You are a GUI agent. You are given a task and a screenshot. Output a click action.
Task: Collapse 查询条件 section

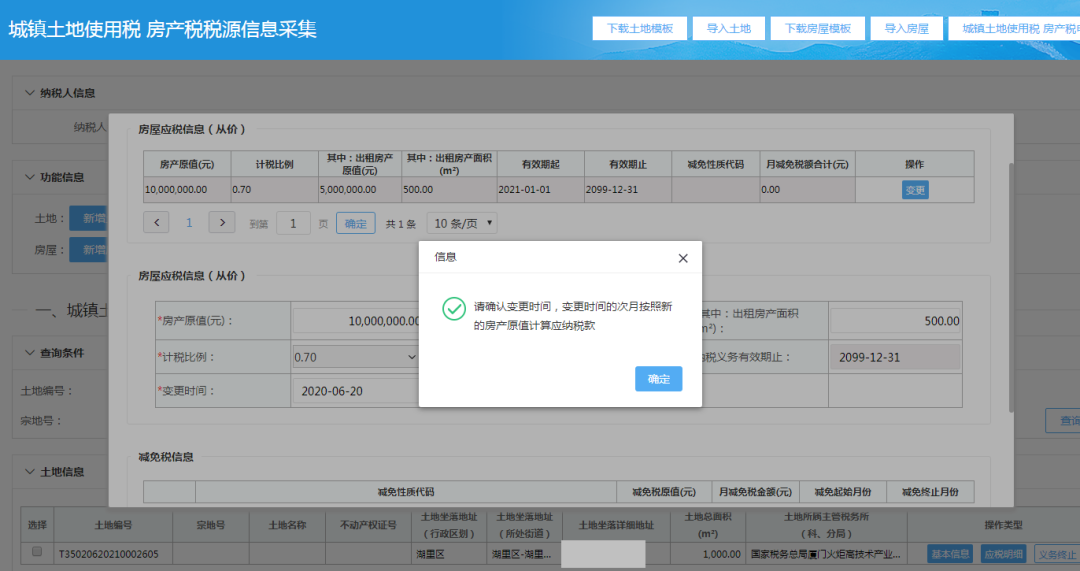click(30, 353)
